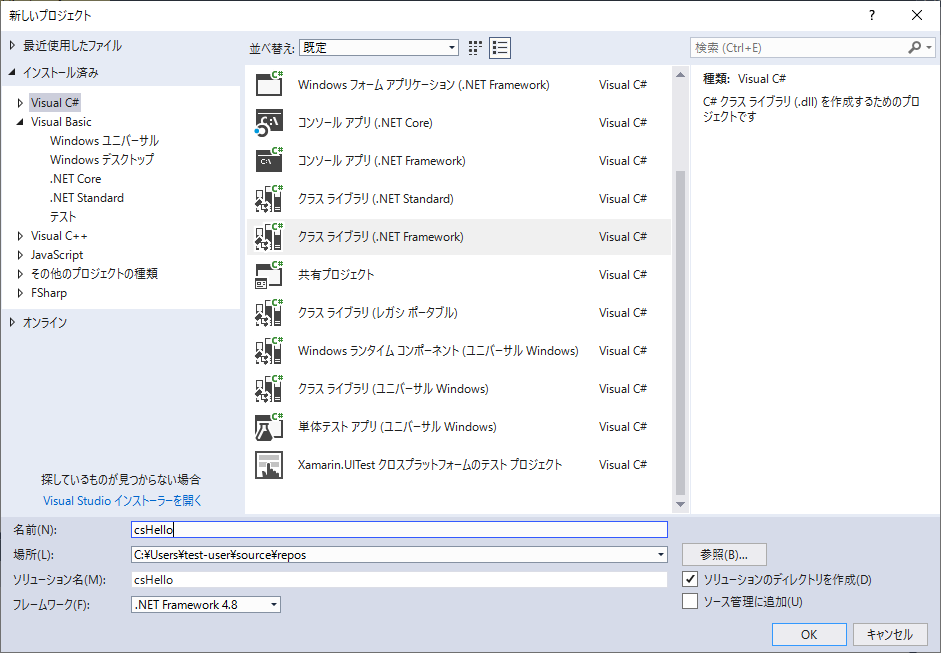Select Xamarin.UITest クロスプラットフォーム template name
The width and height of the screenshot is (941, 653).
[x=430, y=465]
